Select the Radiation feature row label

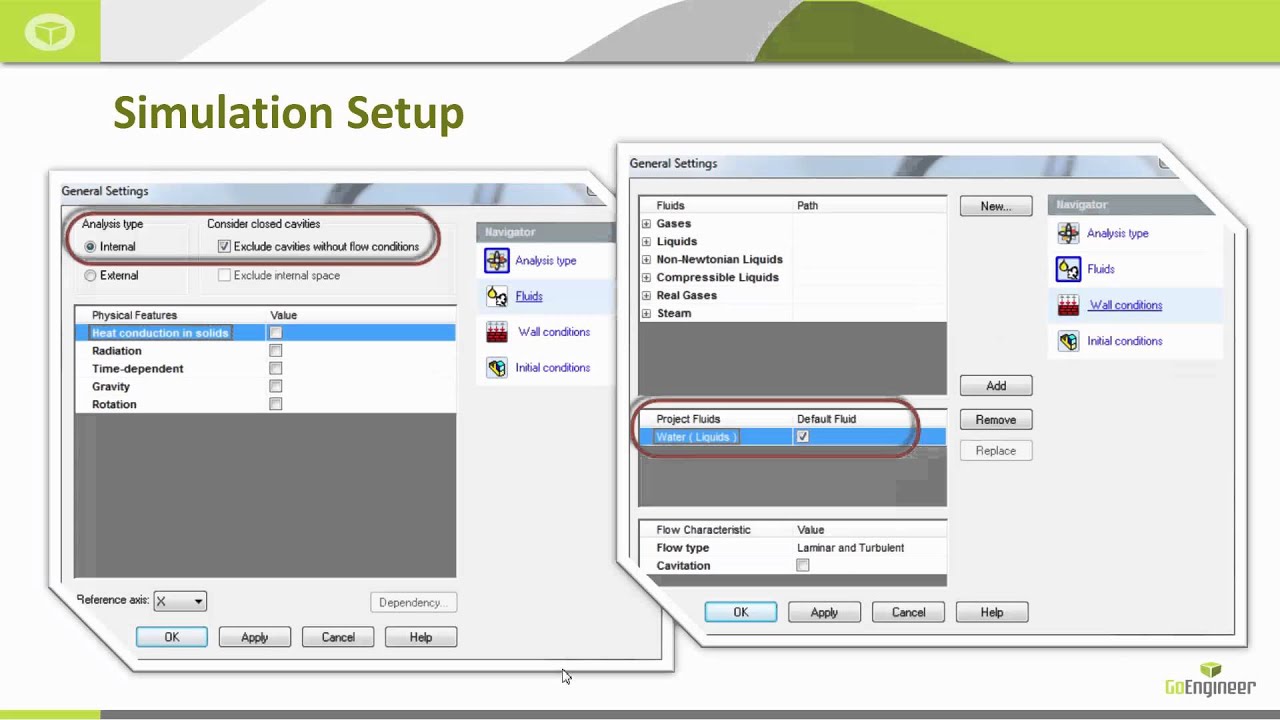click(x=117, y=351)
